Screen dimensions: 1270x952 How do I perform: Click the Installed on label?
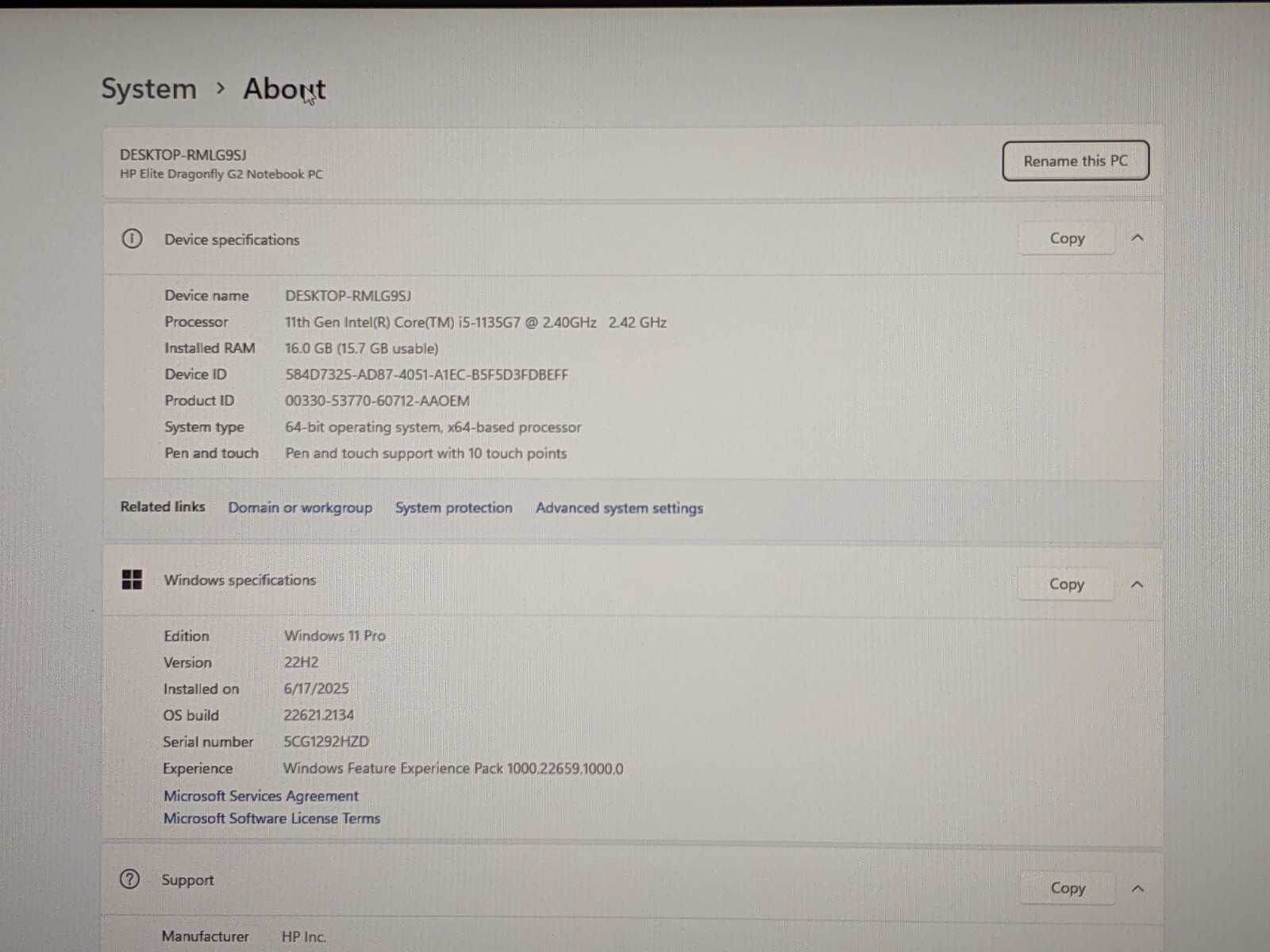(x=201, y=689)
